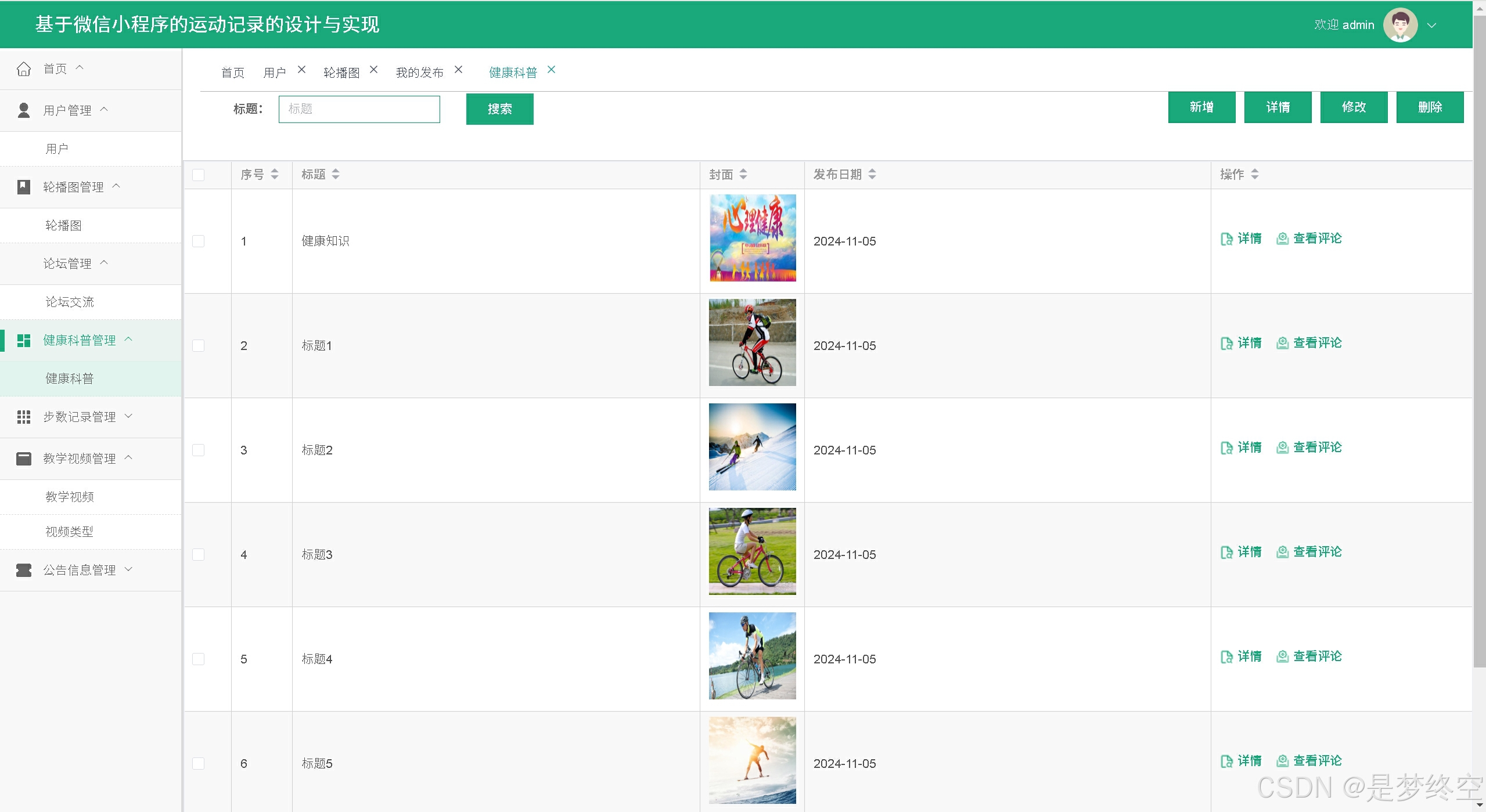Click the announcement management ticket icon
This screenshot has height=812, width=1486.
(24, 570)
